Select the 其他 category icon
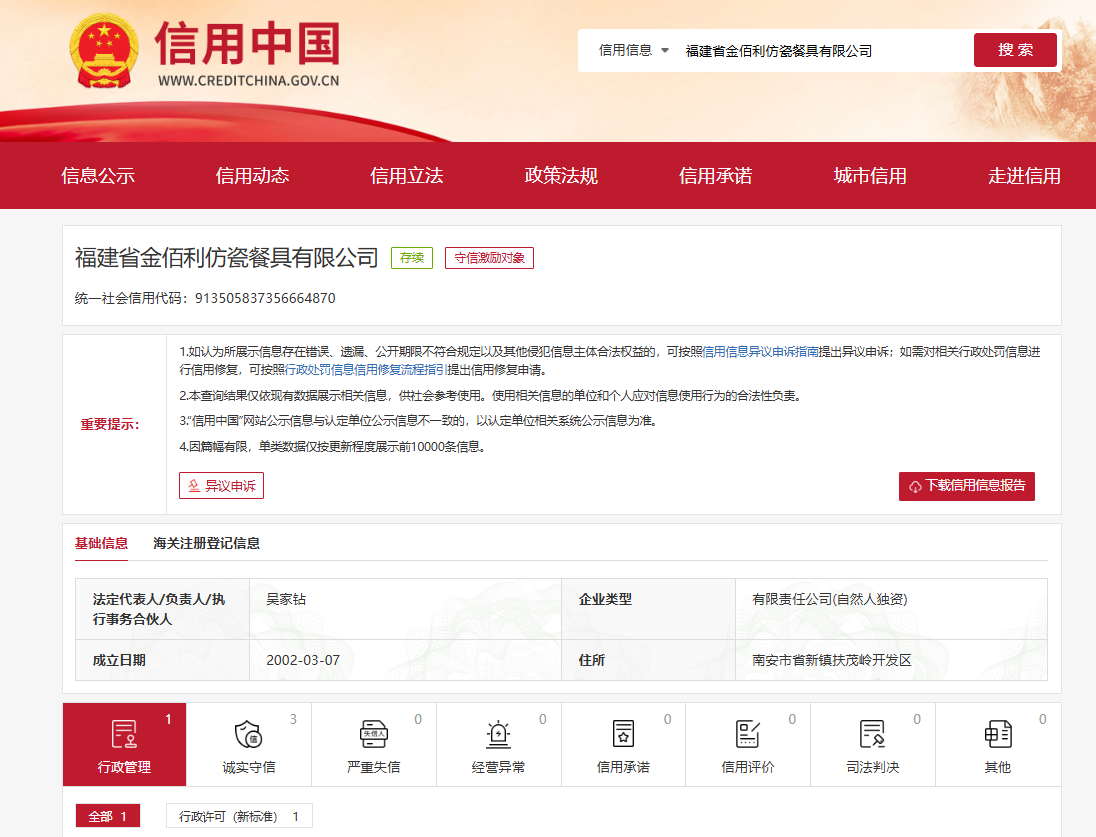1096x837 pixels. click(x=997, y=735)
